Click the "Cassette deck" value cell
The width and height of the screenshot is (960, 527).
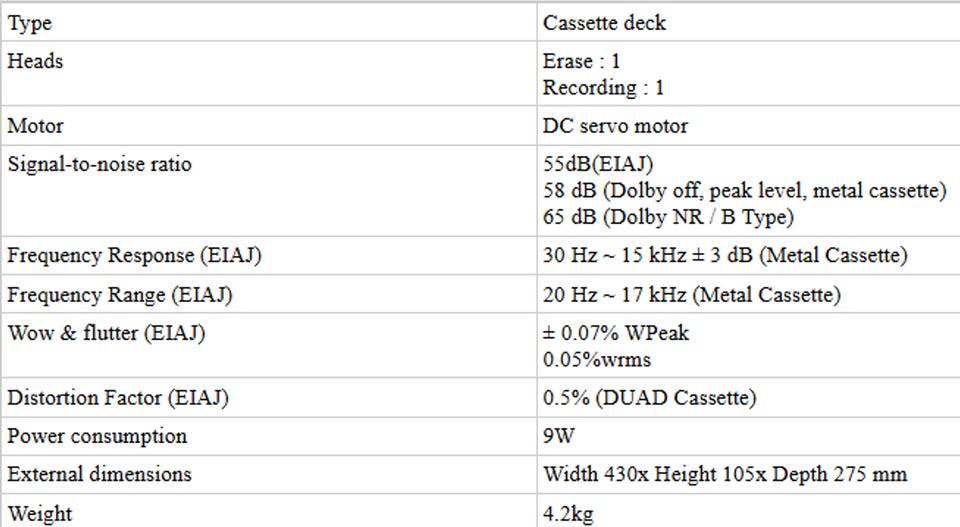604,23
